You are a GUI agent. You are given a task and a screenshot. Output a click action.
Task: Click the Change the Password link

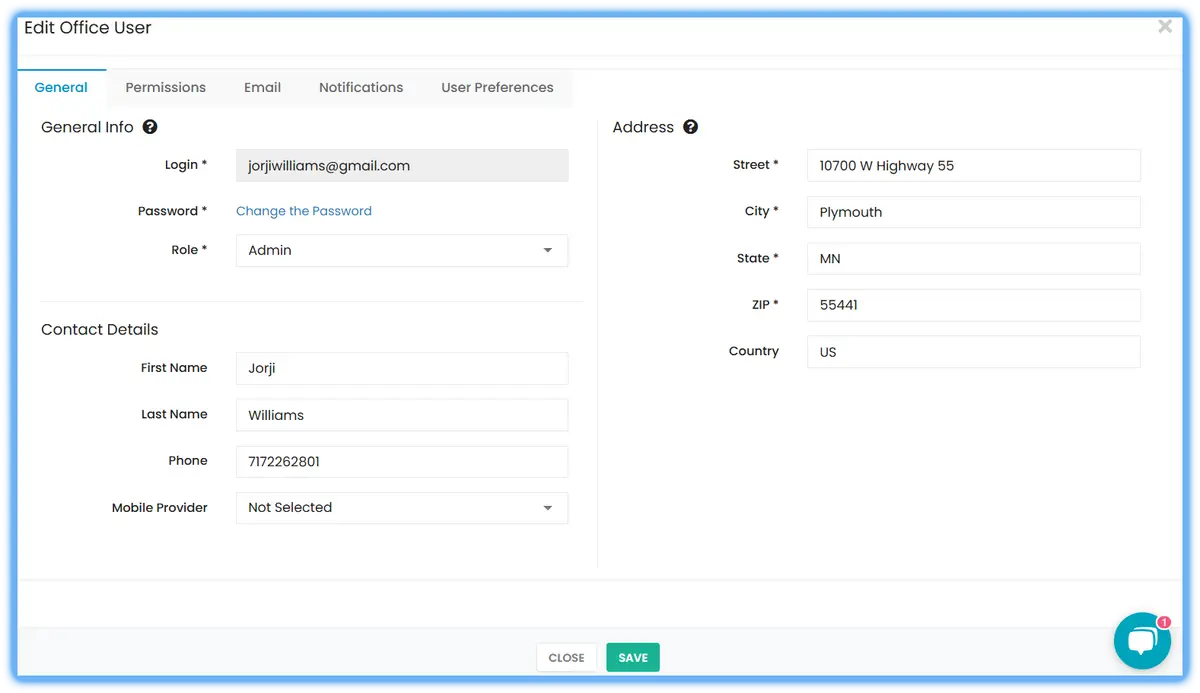click(304, 211)
